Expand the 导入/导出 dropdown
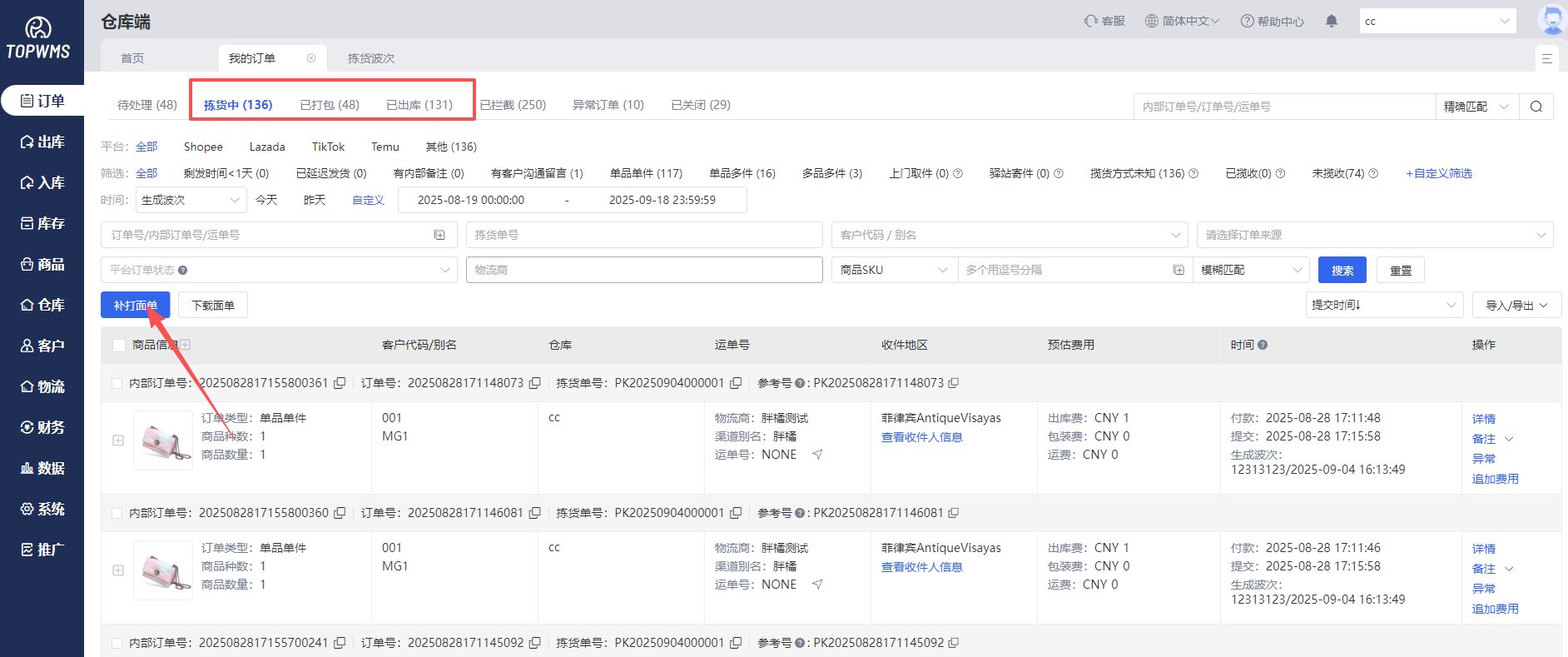 coord(1516,306)
